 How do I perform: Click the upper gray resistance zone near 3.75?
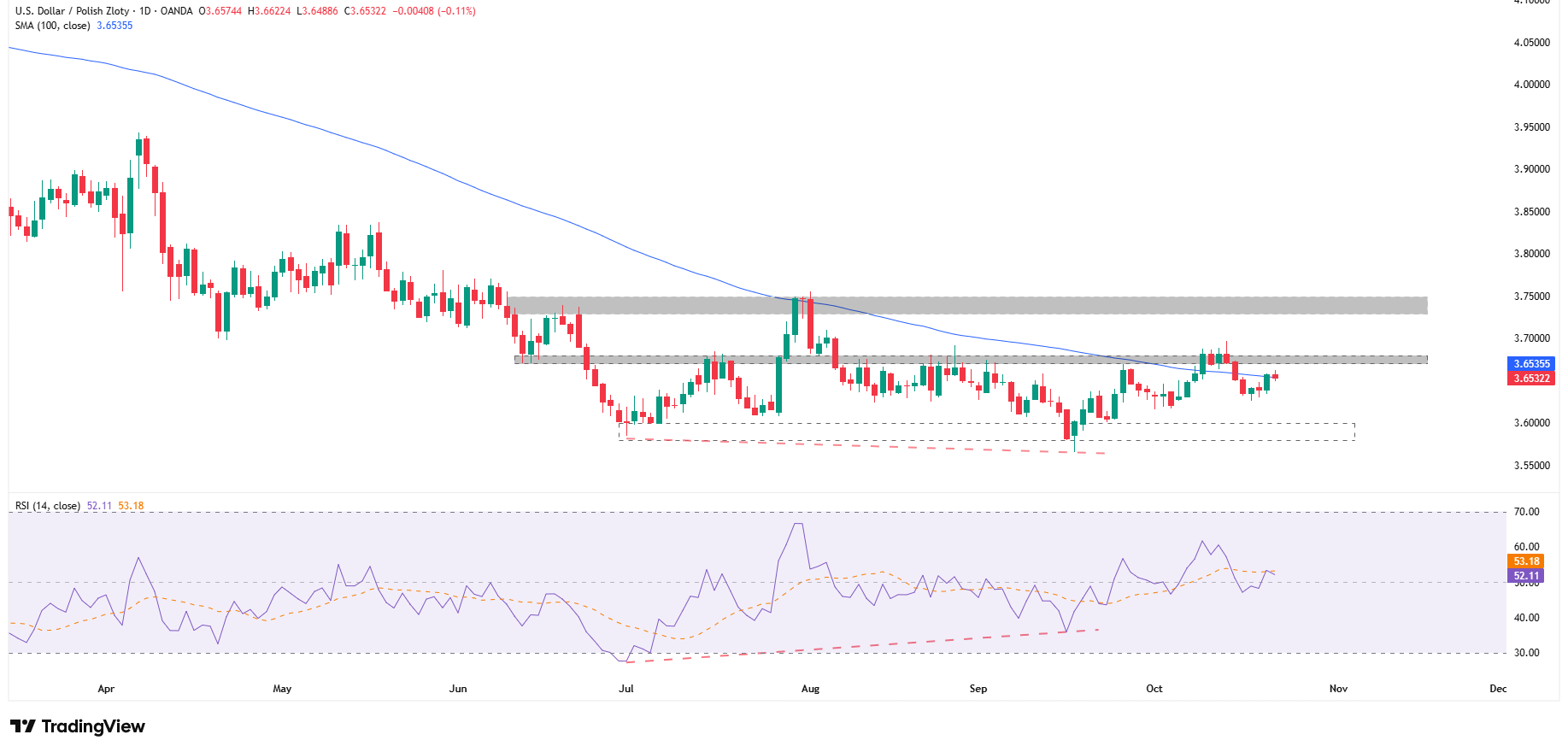click(966, 305)
